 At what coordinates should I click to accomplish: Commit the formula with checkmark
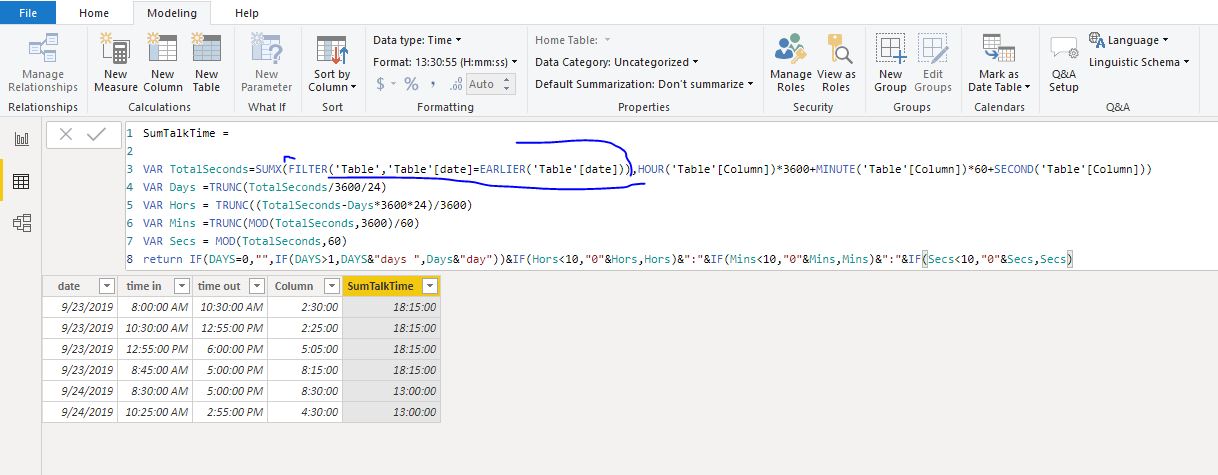(97, 134)
